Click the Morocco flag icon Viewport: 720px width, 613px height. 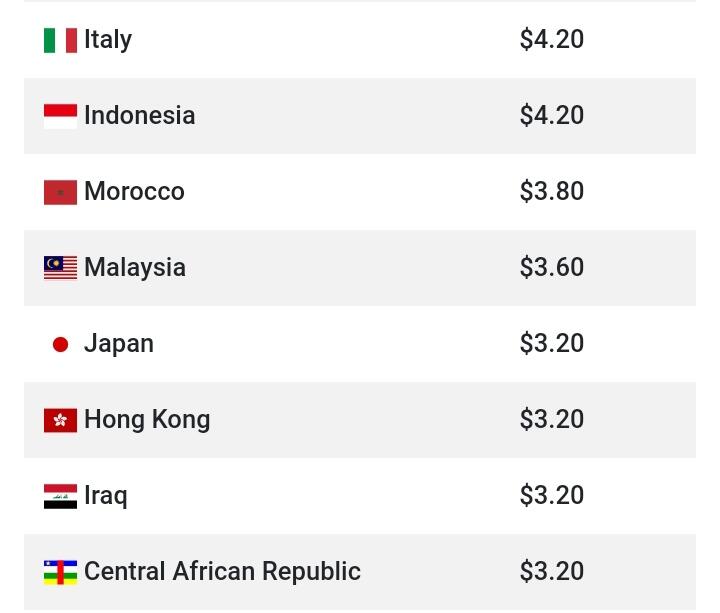click(x=60, y=192)
